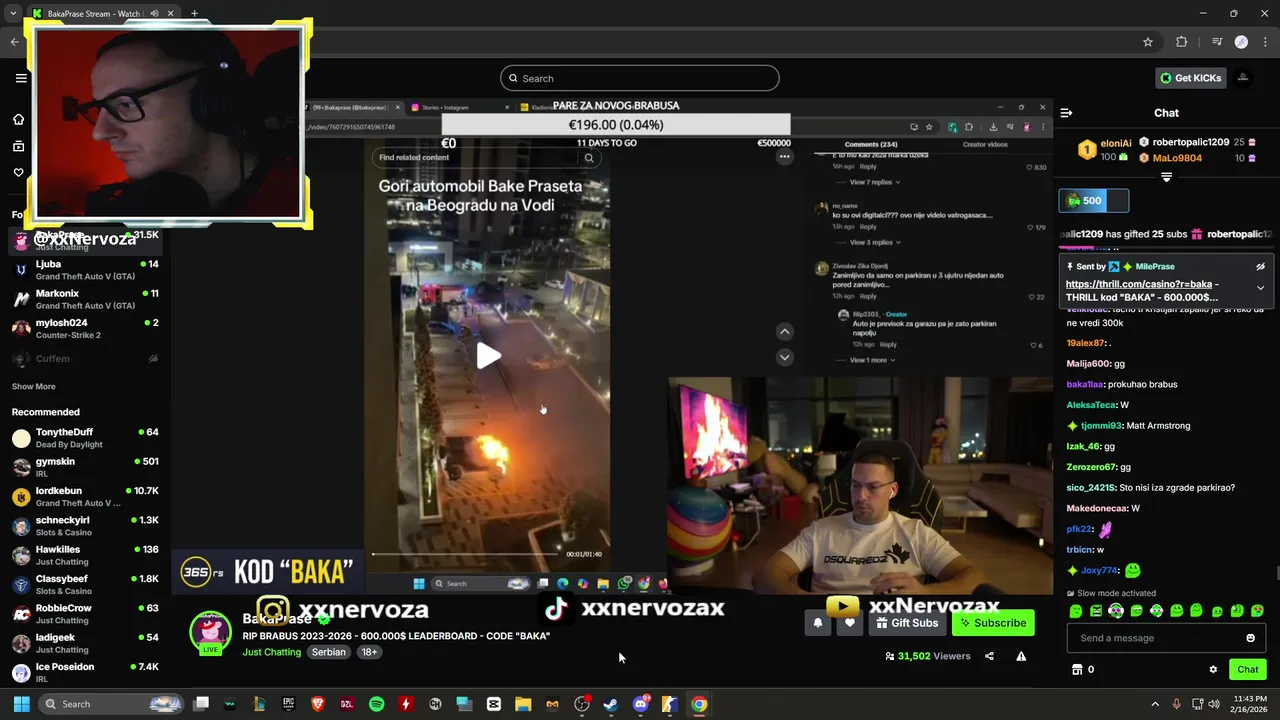The image size is (1280, 720).
Task: Open Ljuba channel in sidebar
Action: coord(85,270)
